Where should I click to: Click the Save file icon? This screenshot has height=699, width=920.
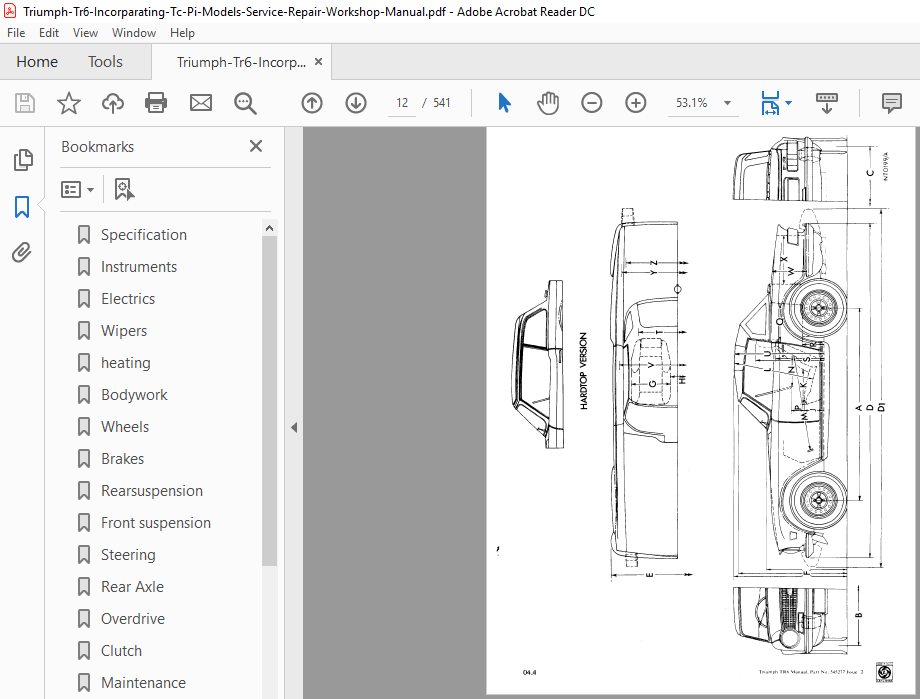(x=25, y=103)
